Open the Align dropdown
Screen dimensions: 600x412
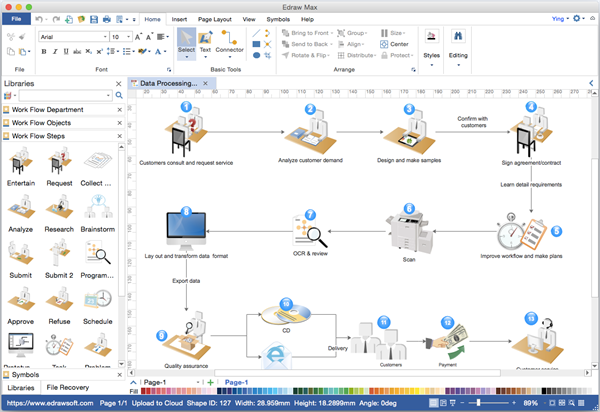pyautogui.click(x=351, y=44)
